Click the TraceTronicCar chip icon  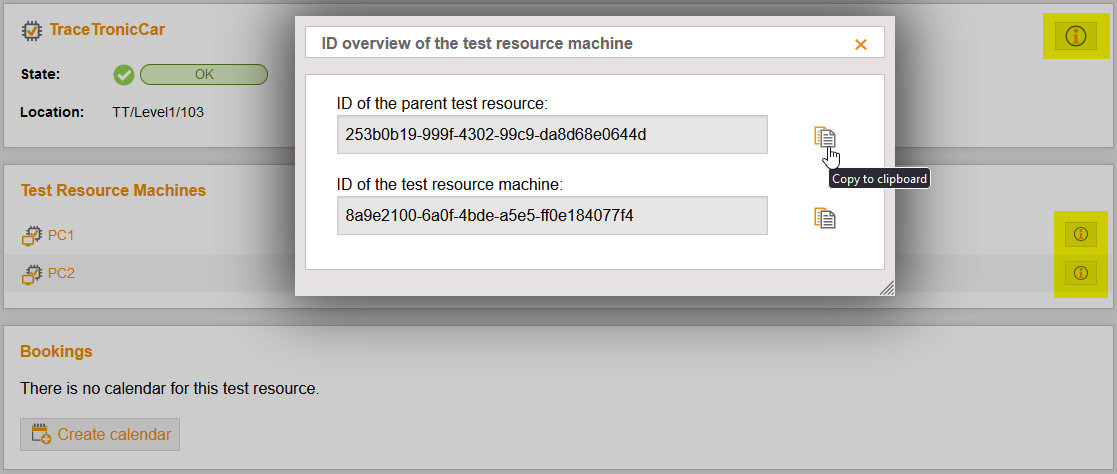point(31,31)
